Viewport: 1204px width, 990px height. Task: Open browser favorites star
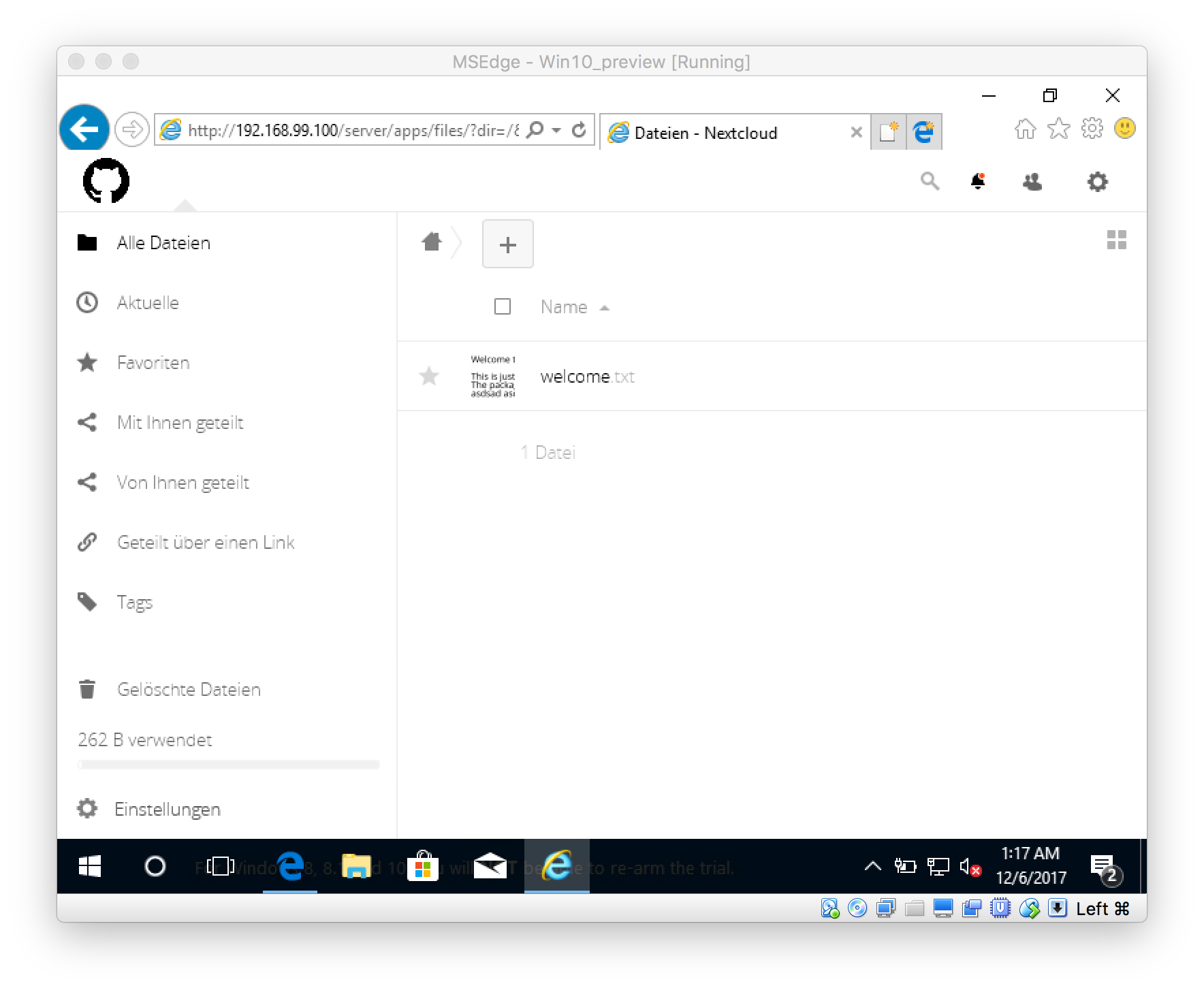pyautogui.click(x=1059, y=128)
